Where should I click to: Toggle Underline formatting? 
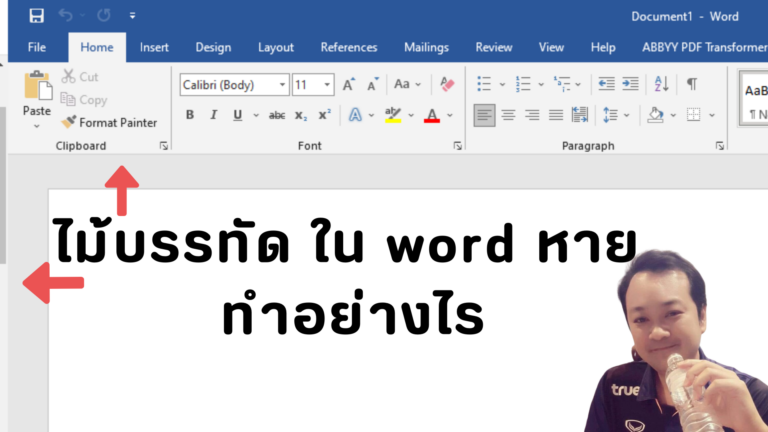coord(238,115)
